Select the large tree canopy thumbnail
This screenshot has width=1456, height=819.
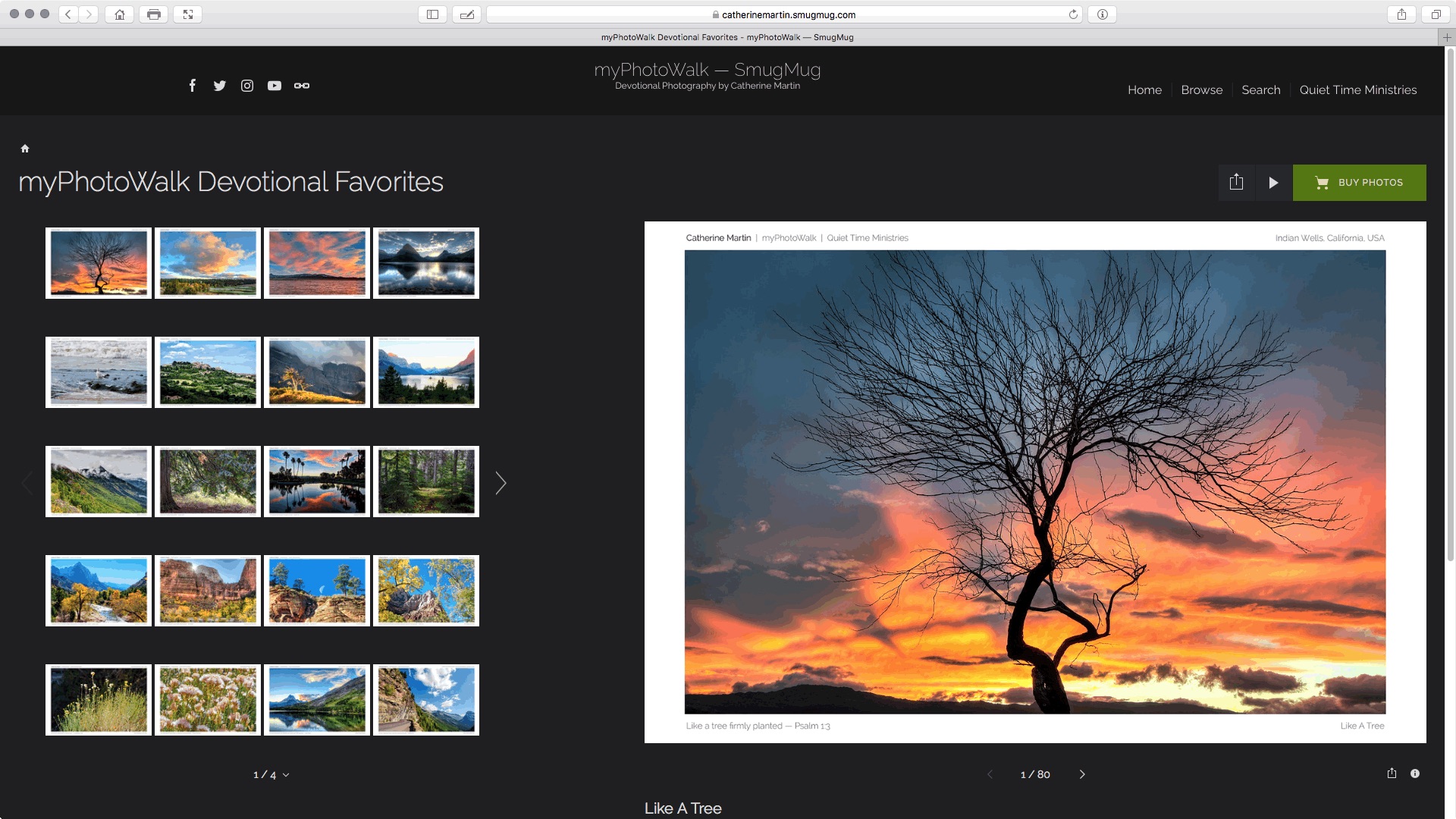coord(208,482)
